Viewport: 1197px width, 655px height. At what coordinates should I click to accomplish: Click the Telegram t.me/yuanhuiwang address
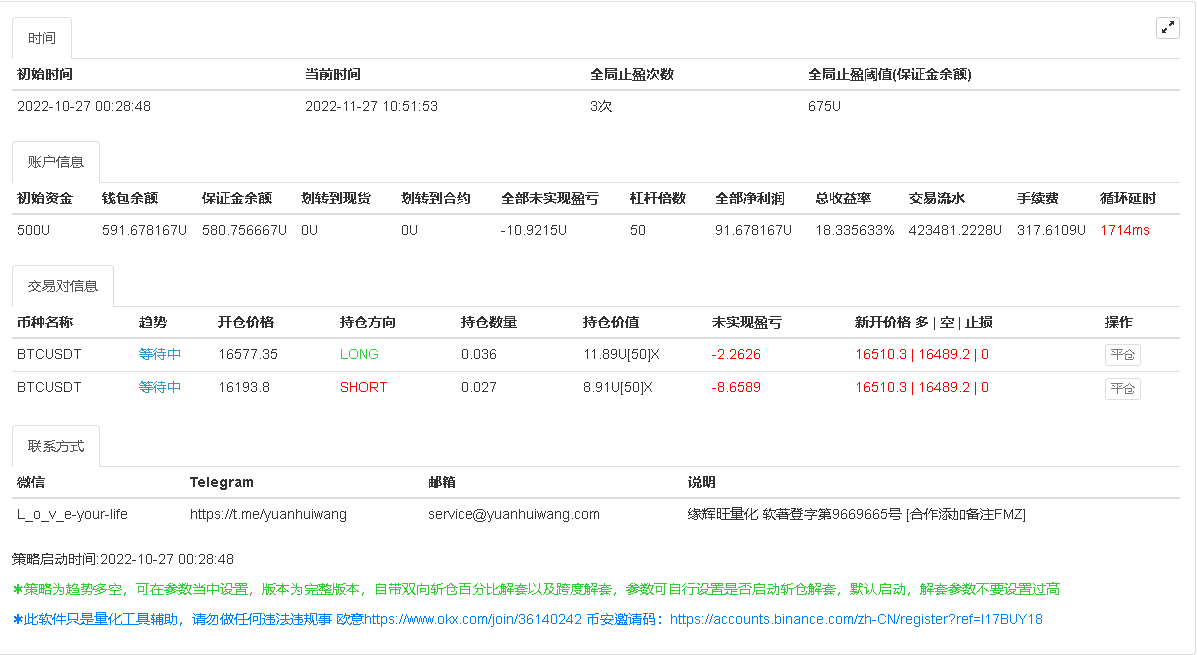click(268, 514)
